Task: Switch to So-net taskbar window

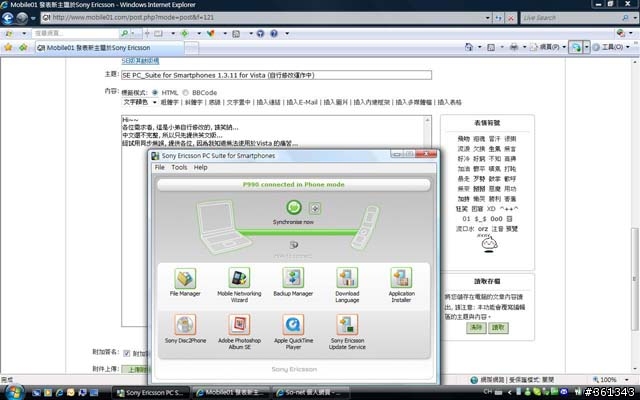Action: click(311, 393)
